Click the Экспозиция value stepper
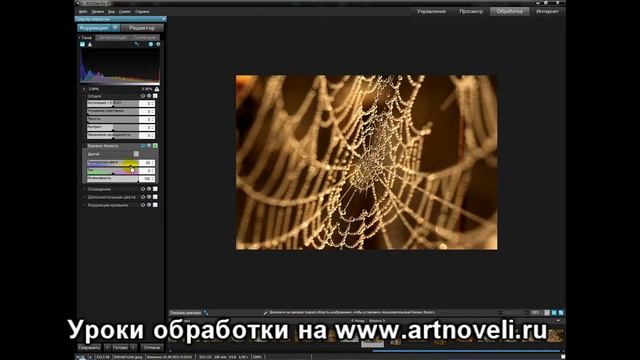Screen dimensions: 640x360 tap(153, 103)
